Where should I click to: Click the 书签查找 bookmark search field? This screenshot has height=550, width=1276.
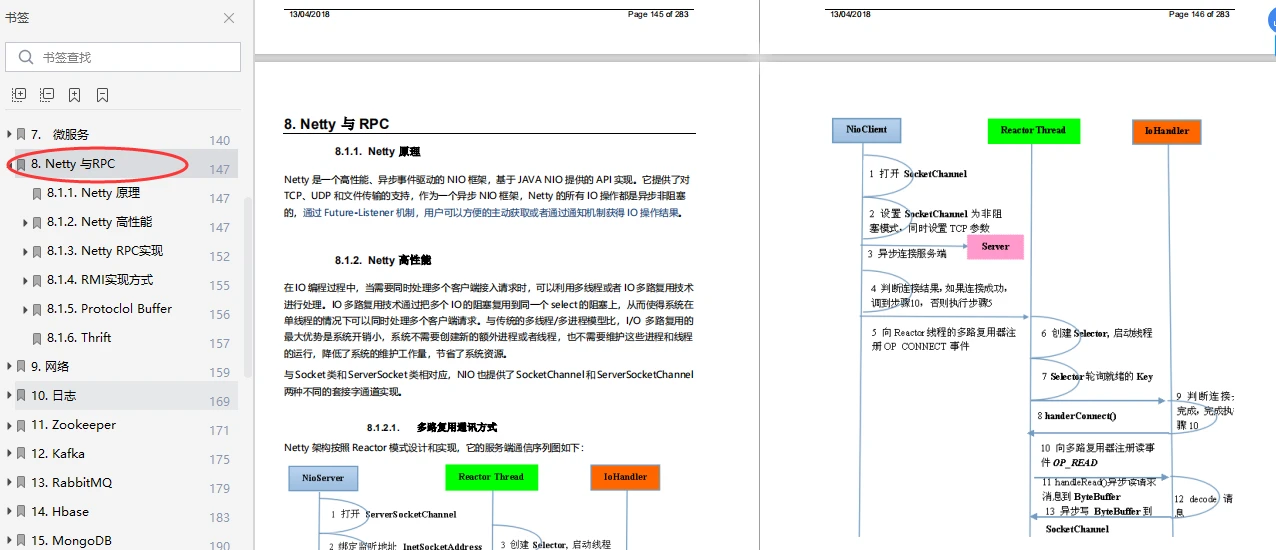click(123, 57)
